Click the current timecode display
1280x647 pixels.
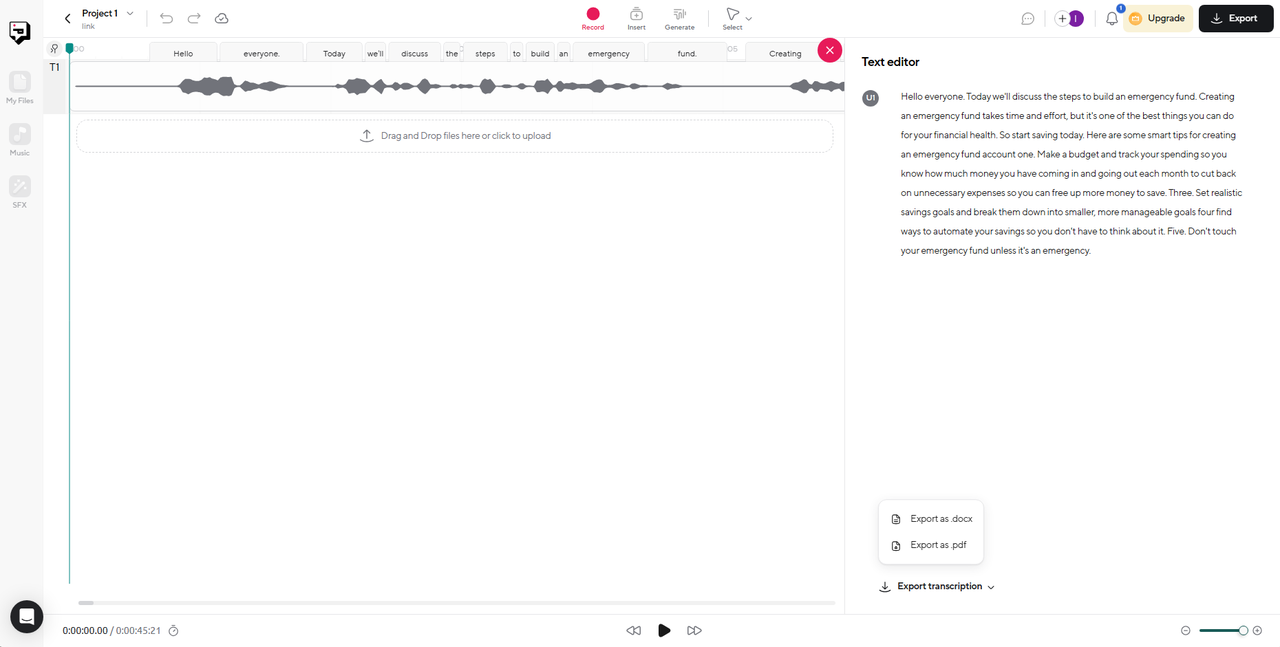85,631
